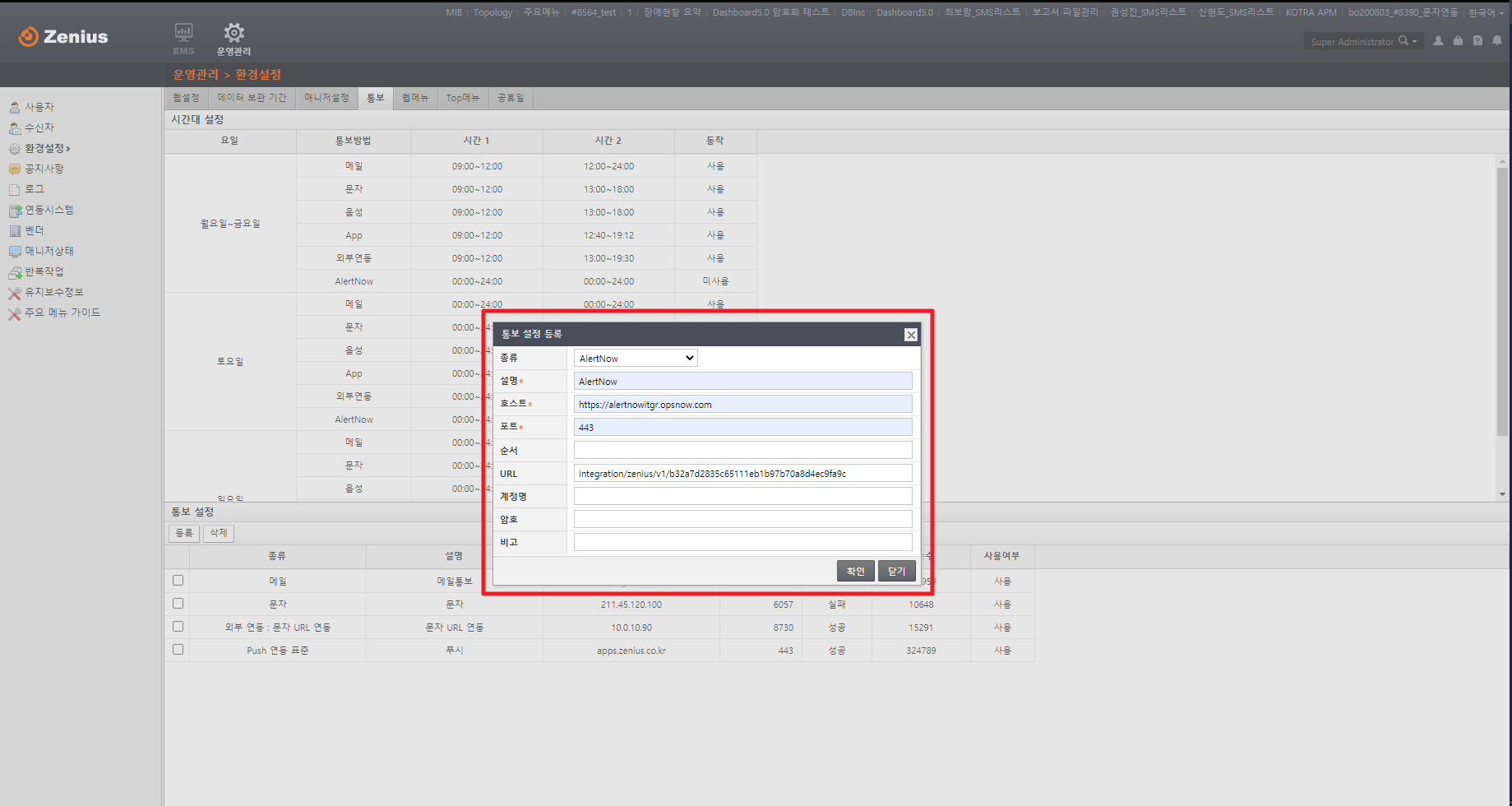
Task: Click the 계정명 input field
Action: tap(742, 496)
